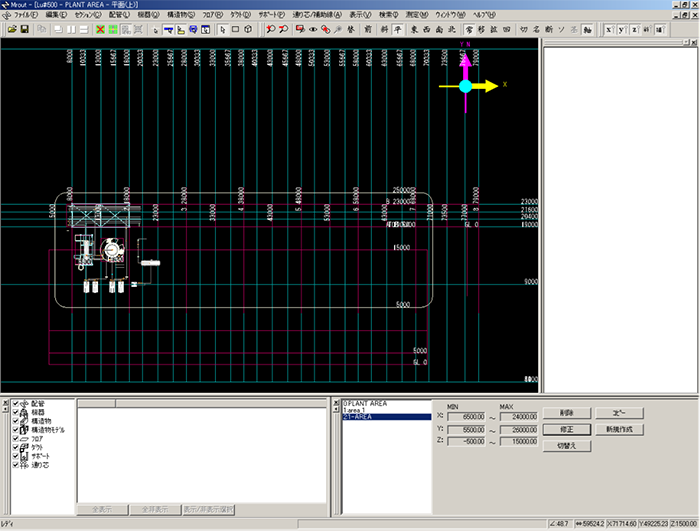Click the eye view icon in toolbar

(x=313, y=30)
